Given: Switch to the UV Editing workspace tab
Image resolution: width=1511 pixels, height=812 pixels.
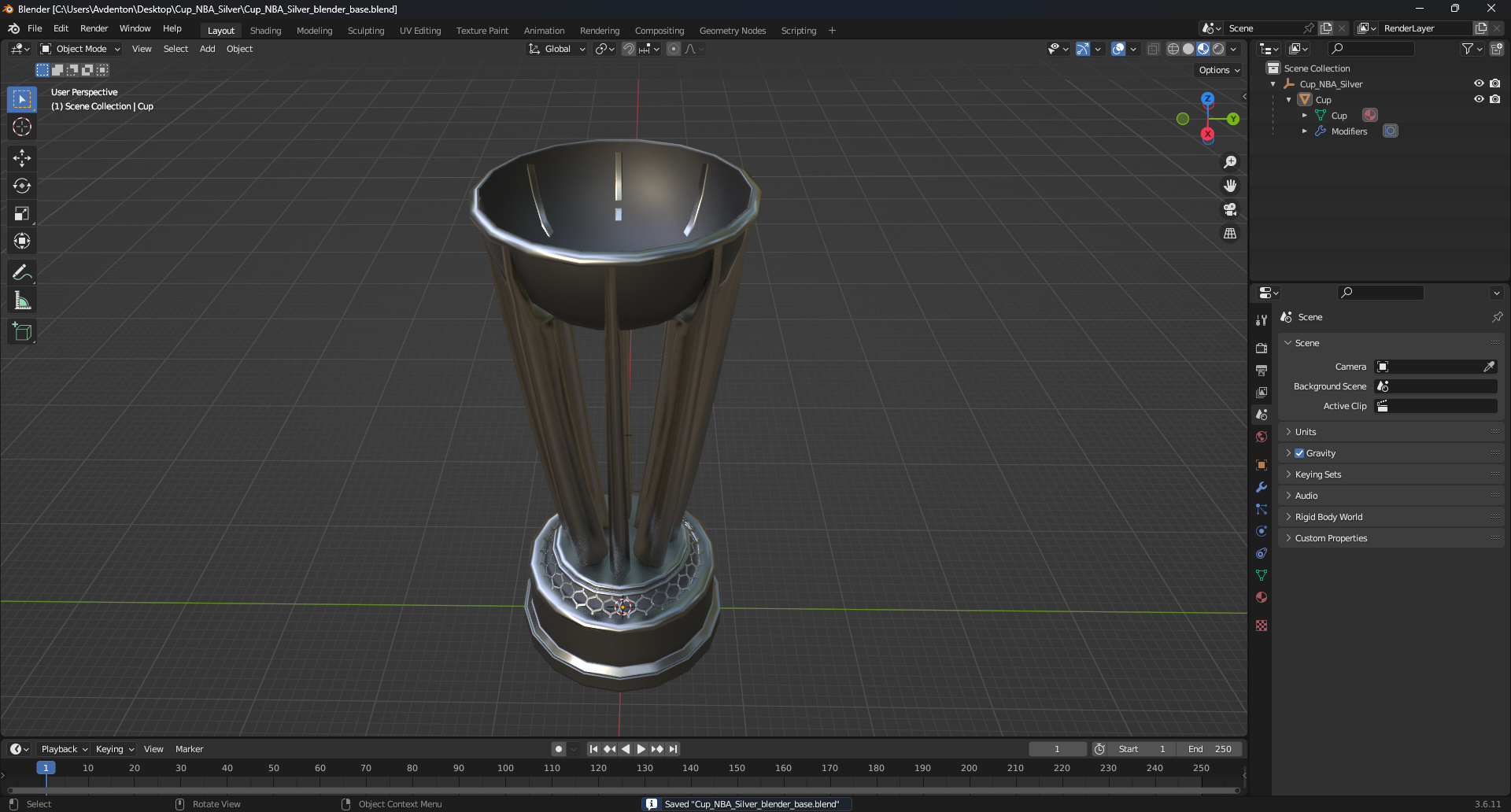Looking at the screenshot, I should click(x=420, y=31).
